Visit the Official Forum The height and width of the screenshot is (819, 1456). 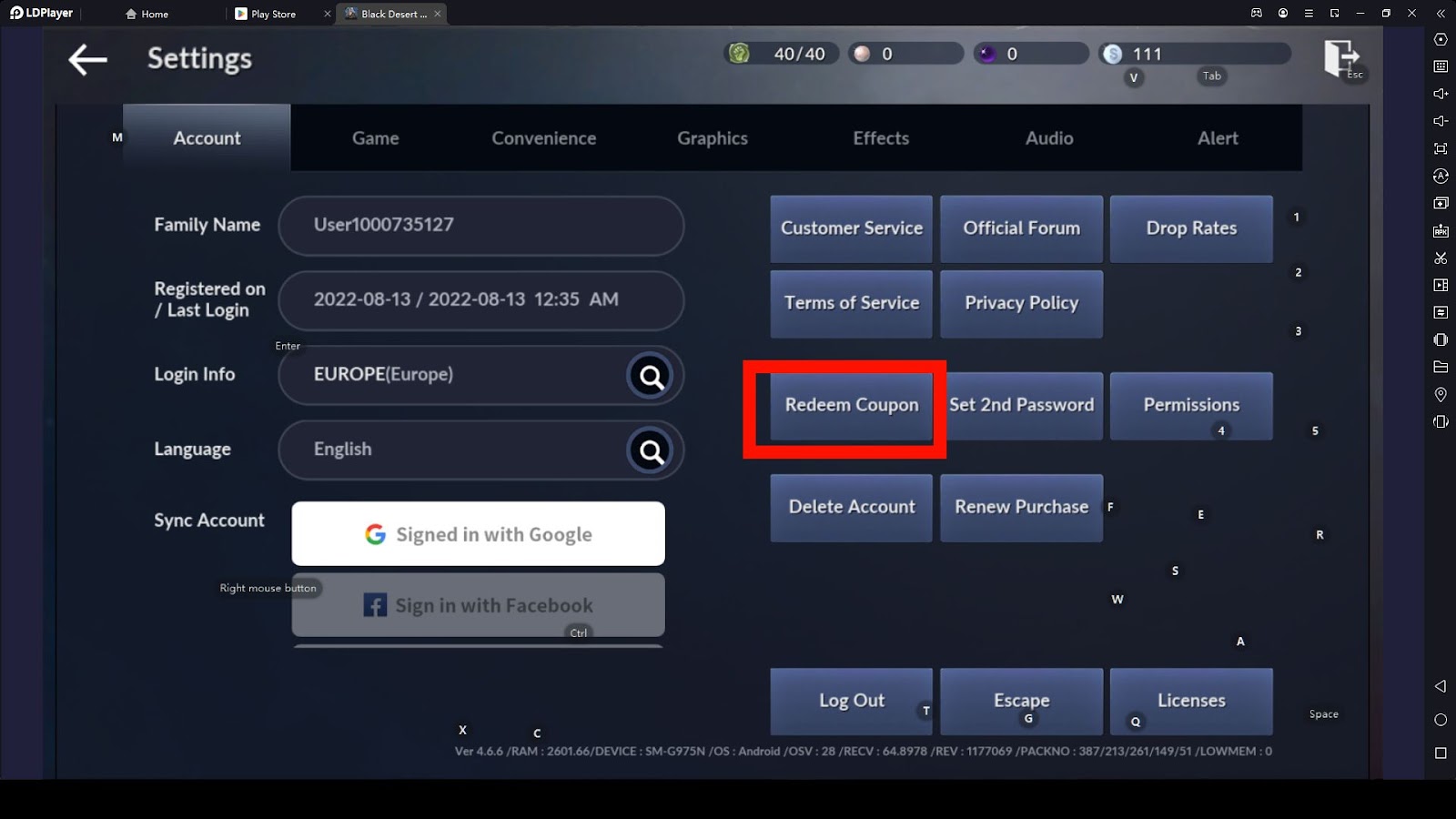(1022, 228)
